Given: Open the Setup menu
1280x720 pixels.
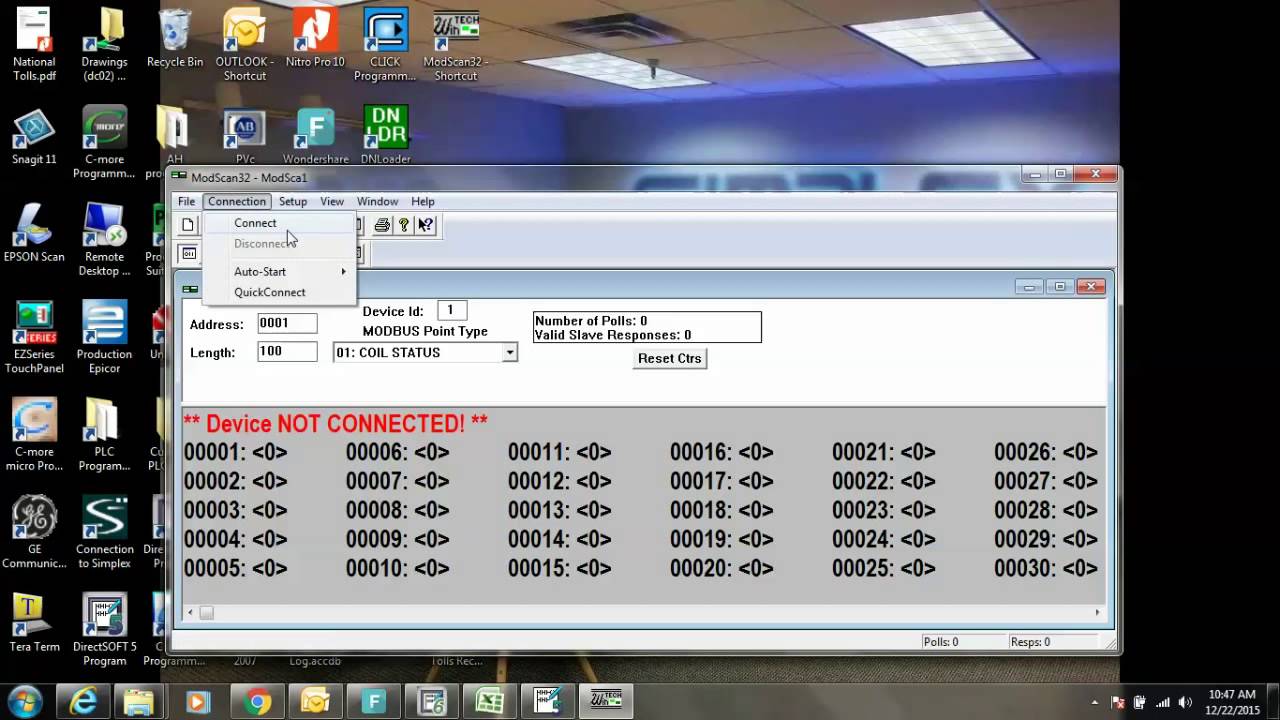Looking at the screenshot, I should [x=293, y=202].
